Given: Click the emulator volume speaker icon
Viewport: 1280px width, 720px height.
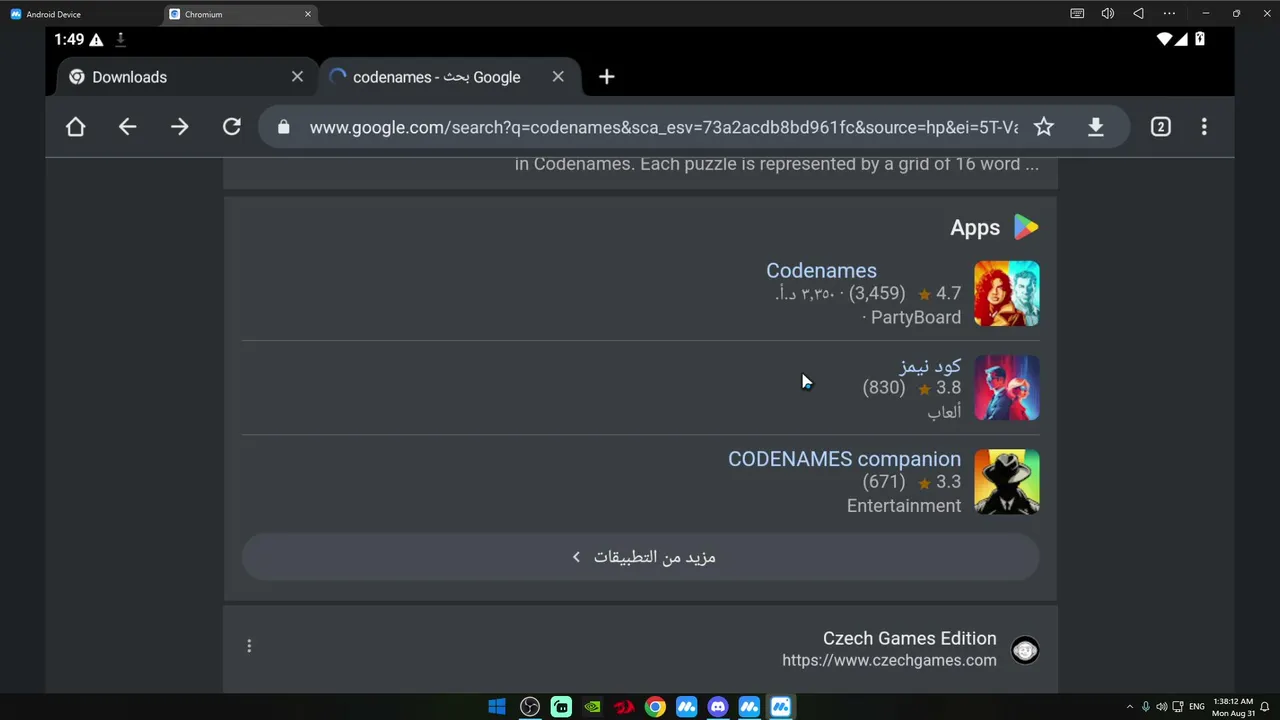Looking at the screenshot, I should pos(1108,14).
